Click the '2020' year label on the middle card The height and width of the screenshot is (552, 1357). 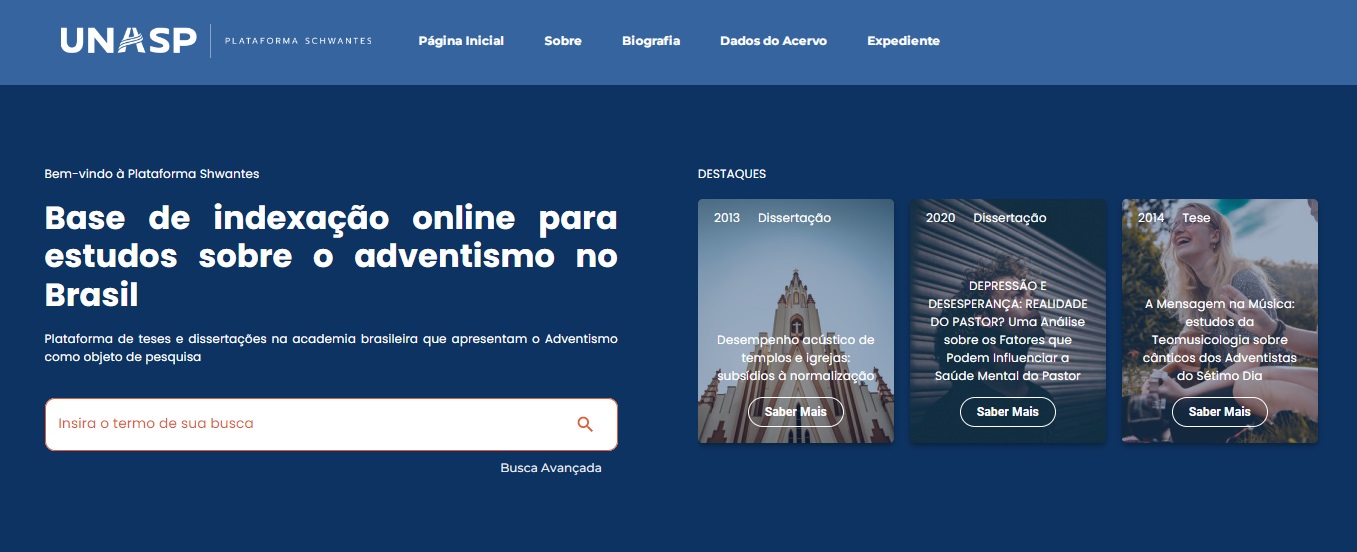click(940, 218)
